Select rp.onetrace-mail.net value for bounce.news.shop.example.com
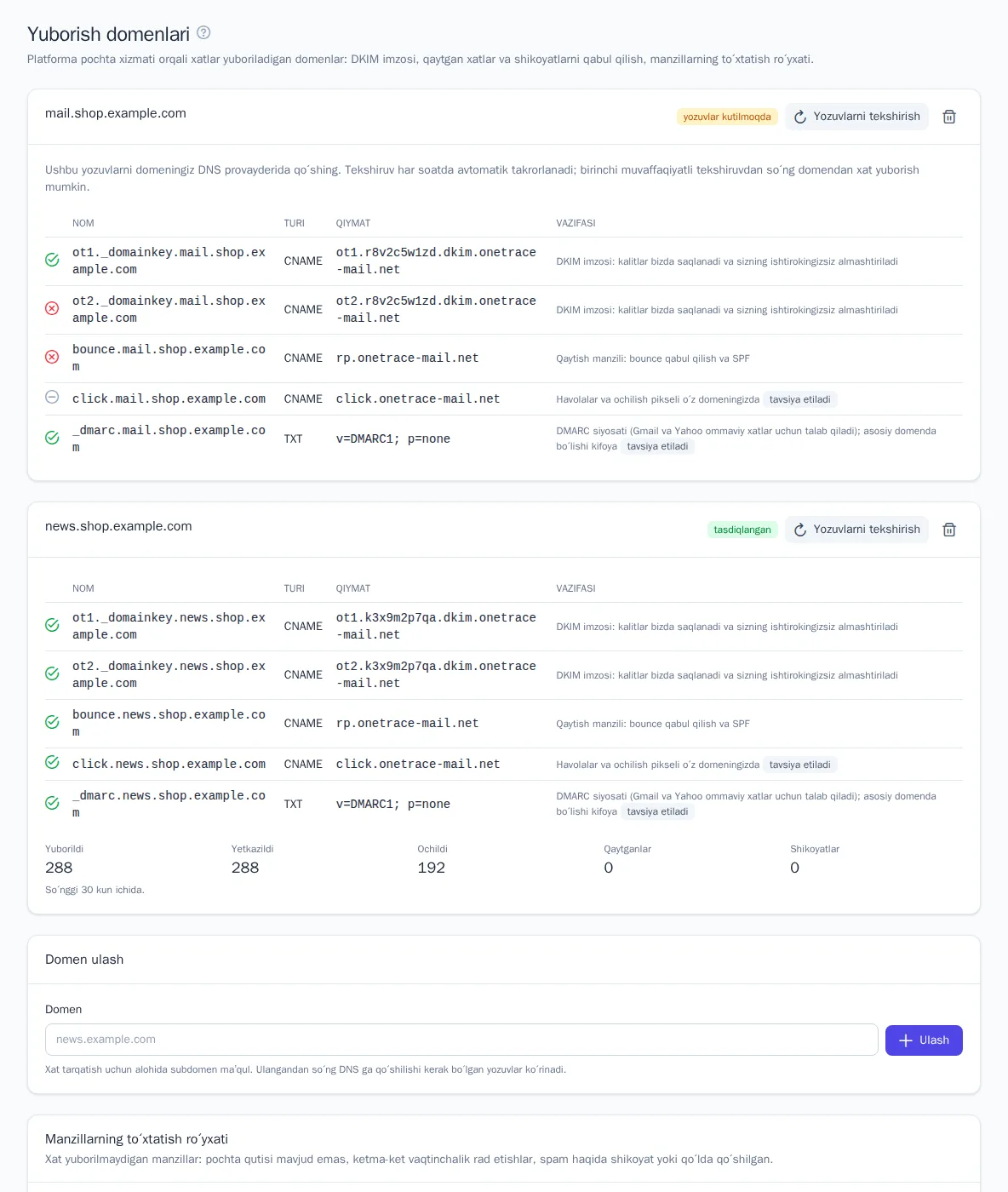 pos(407,724)
